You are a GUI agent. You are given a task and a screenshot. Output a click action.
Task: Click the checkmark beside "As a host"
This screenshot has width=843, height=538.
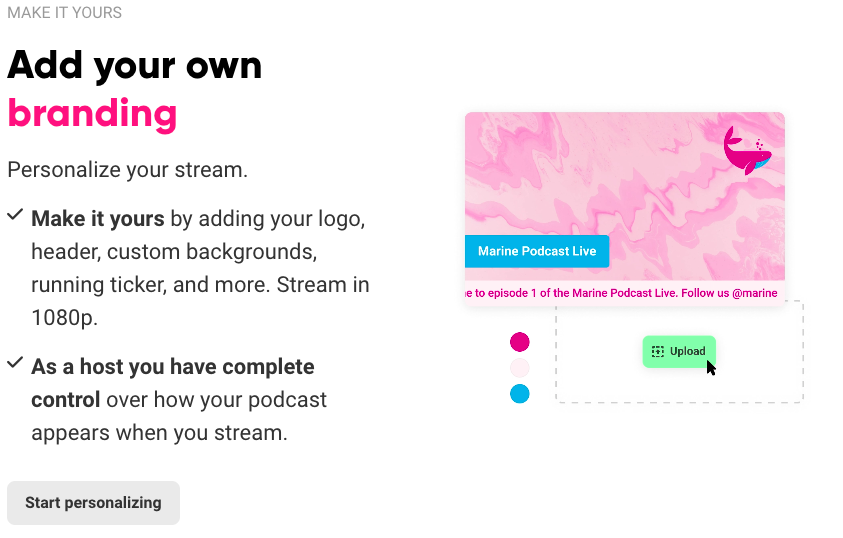coord(15,364)
